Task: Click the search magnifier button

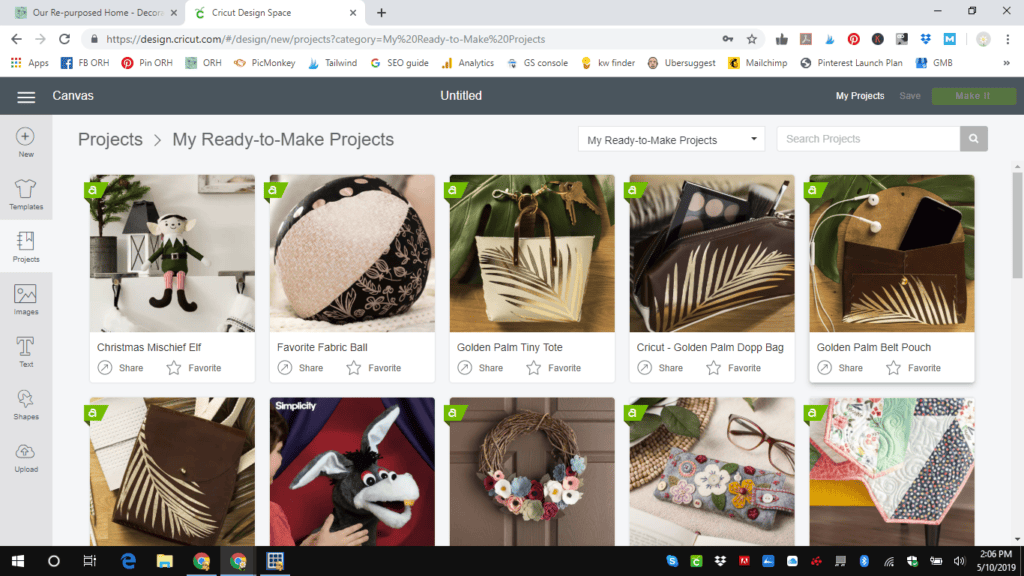Action: (973, 139)
